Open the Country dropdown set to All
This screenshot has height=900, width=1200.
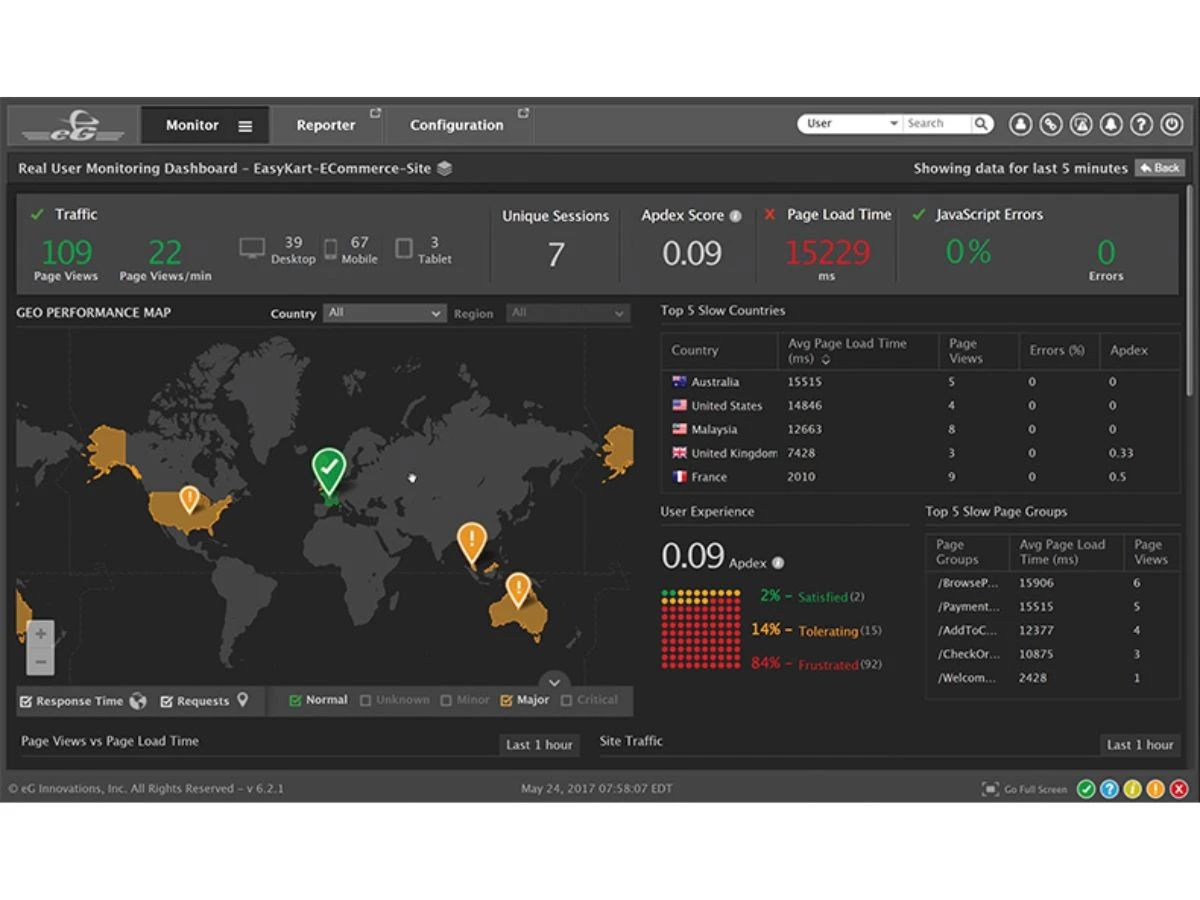point(384,313)
